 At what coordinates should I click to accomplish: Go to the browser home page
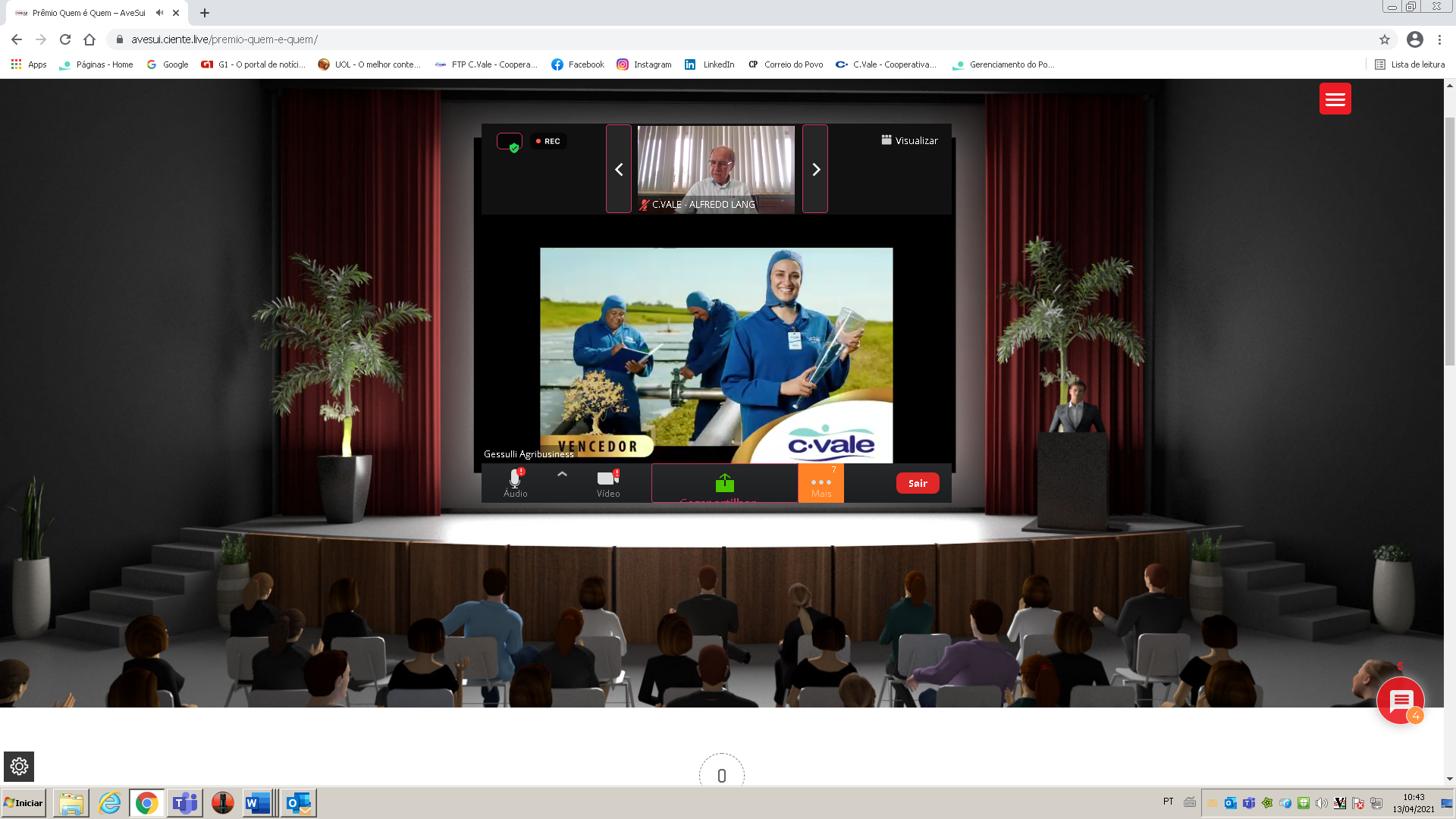[x=89, y=39]
